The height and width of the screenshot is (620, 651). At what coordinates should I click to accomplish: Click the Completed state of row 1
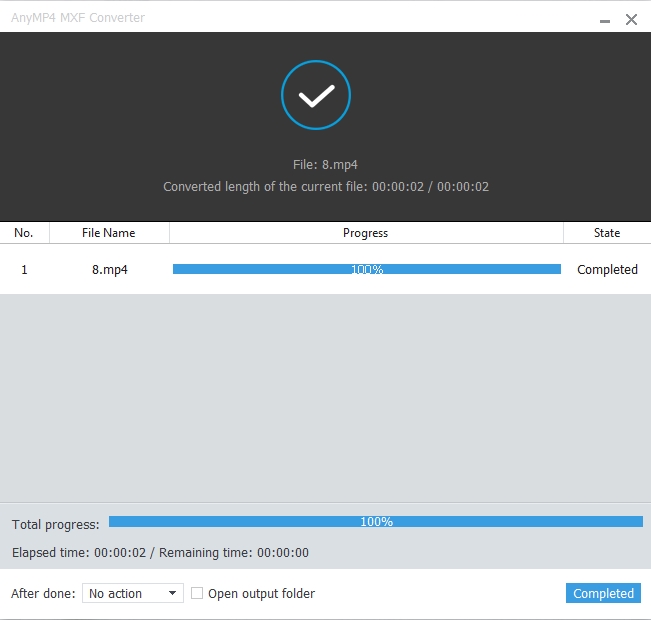pyautogui.click(x=607, y=270)
